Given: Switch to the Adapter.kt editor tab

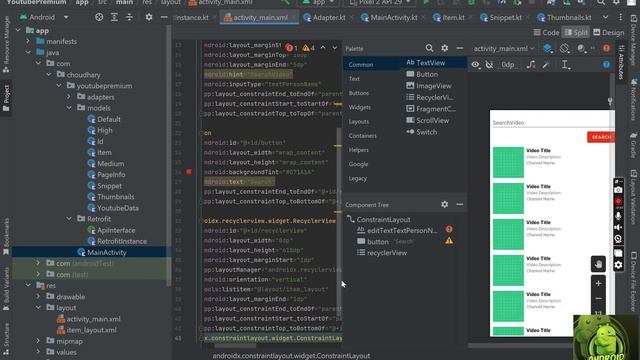Looking at the screenshot, I should (325, 18).
